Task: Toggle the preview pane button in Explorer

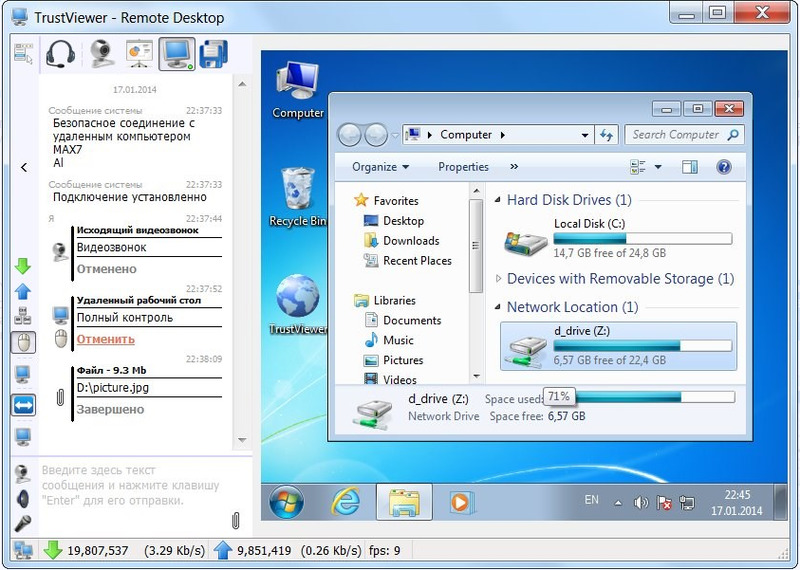Action: pyautogui.click(x=690, y=167)
